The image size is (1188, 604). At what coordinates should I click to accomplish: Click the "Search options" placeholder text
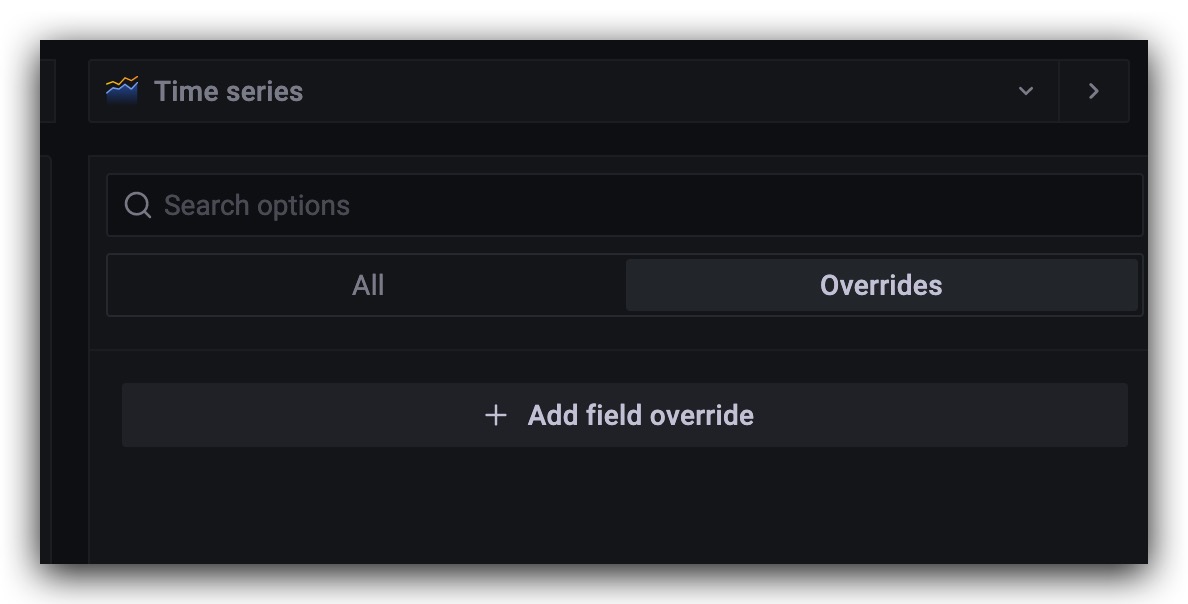point(257,206)
